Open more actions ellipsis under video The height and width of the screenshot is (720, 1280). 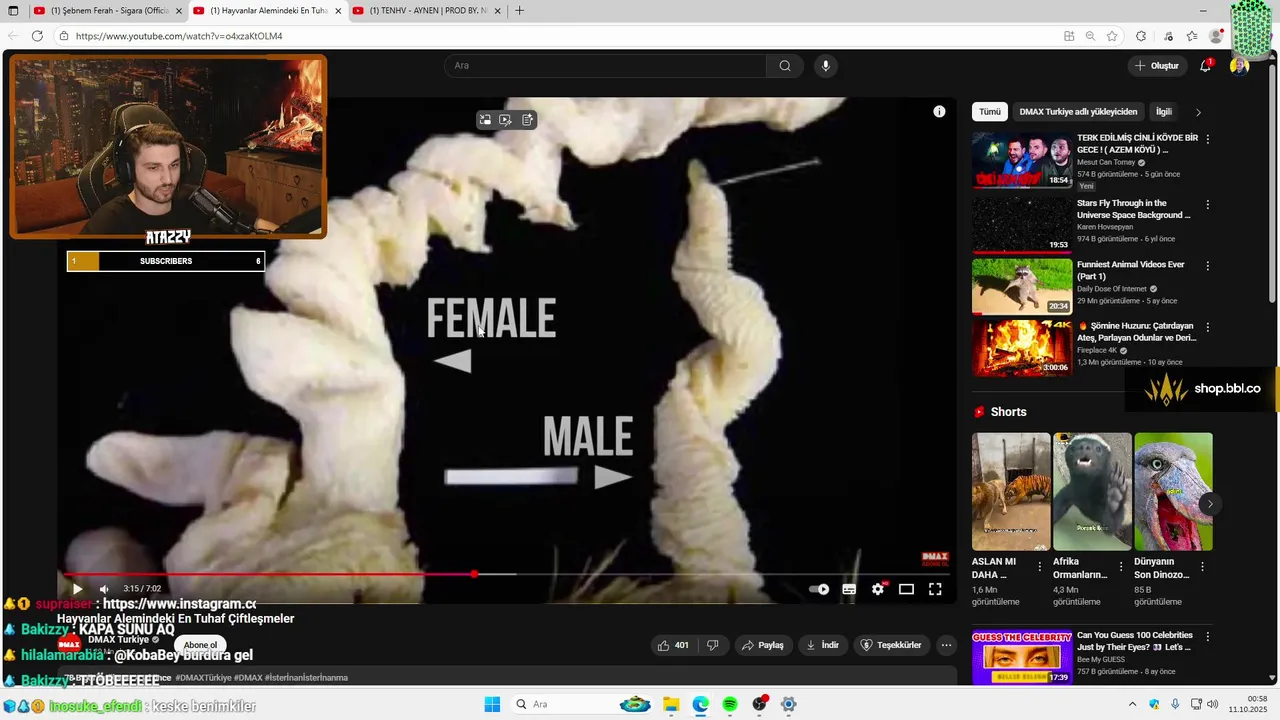(x=946, y=645)
